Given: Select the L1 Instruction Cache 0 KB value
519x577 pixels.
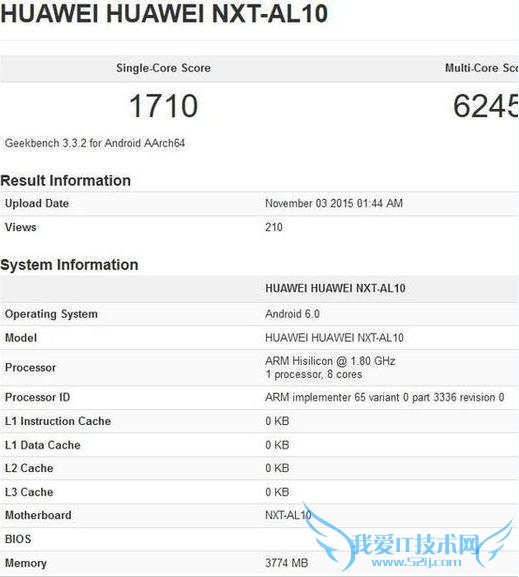Looking at the screenshot, I should pos(277,421).
